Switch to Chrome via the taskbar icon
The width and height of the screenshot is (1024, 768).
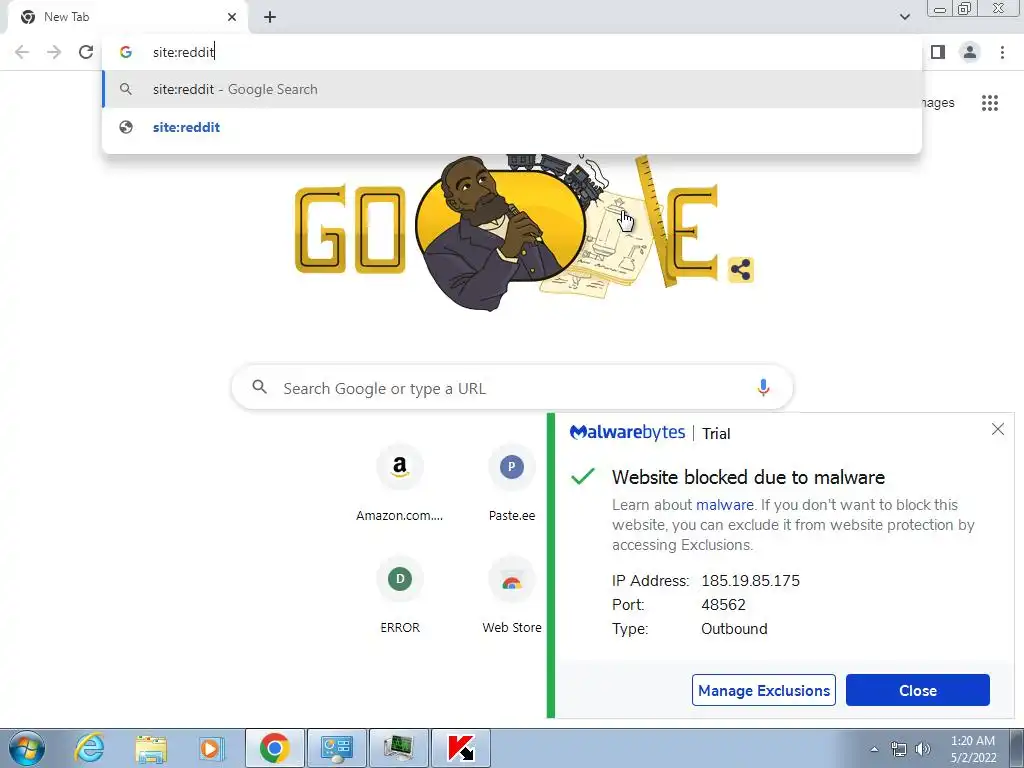click(x=274, y=748)
